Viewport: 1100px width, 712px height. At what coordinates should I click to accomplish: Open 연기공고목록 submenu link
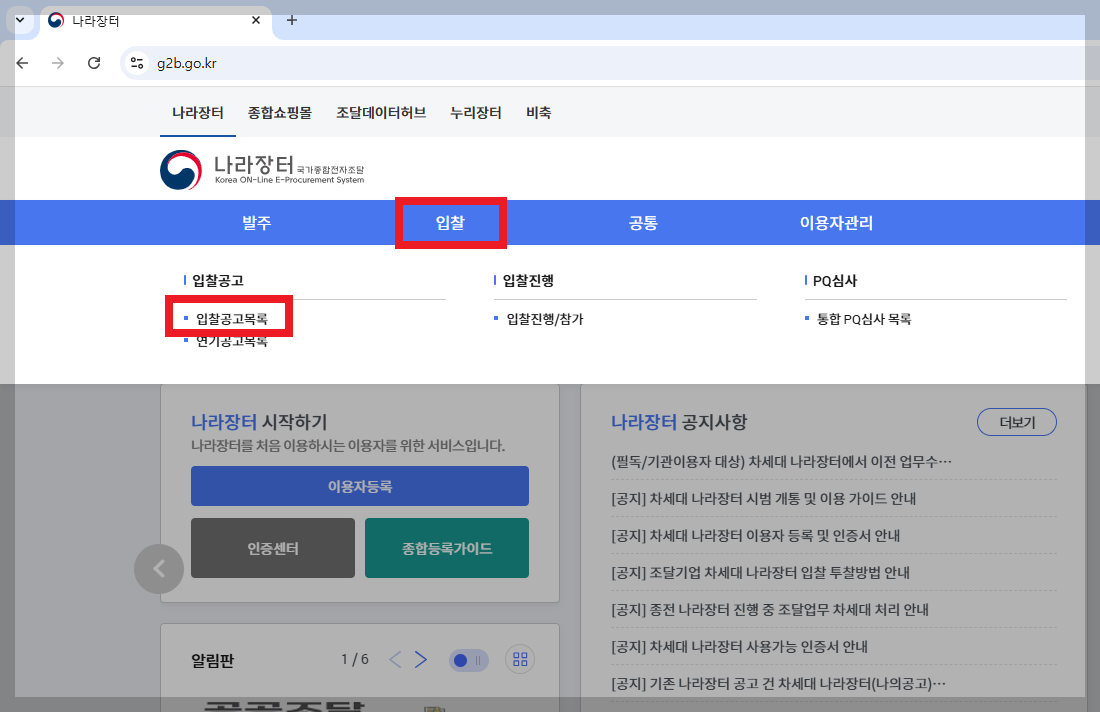coord(232,342)
